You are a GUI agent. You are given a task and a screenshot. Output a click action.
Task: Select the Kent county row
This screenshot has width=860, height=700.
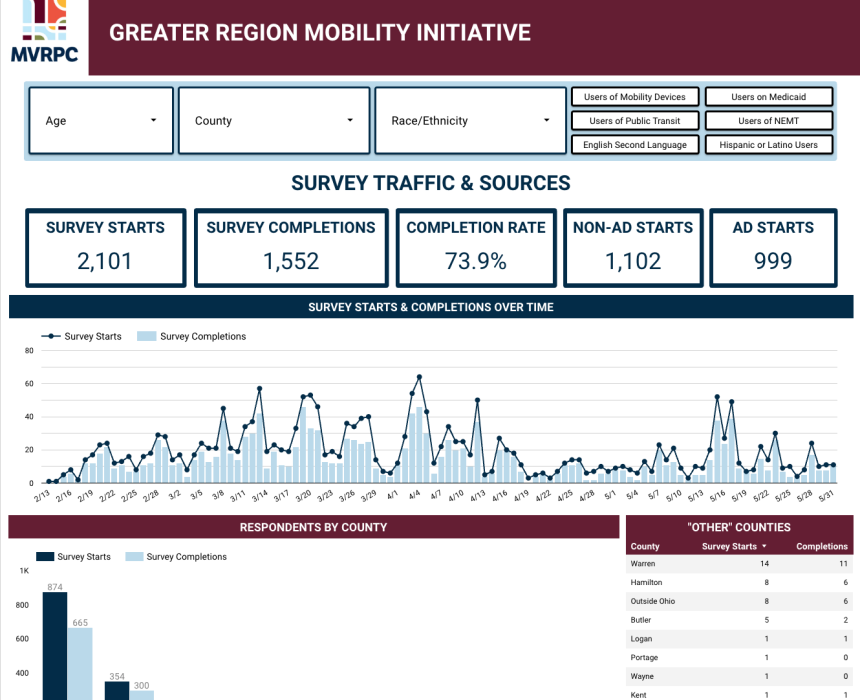click(739, 693)
